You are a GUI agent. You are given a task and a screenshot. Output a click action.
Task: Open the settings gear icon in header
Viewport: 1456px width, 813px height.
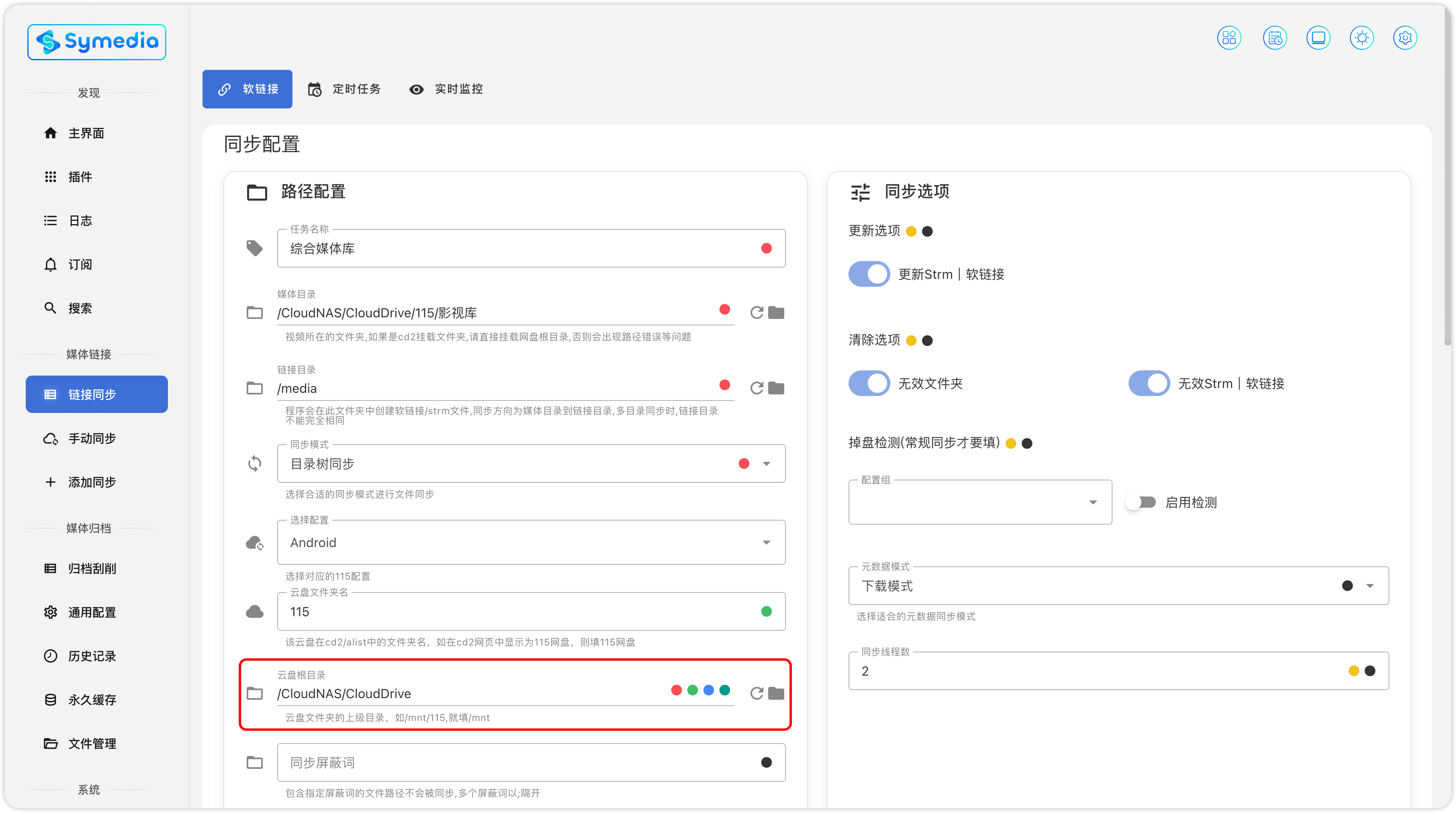coord(1405,38)
